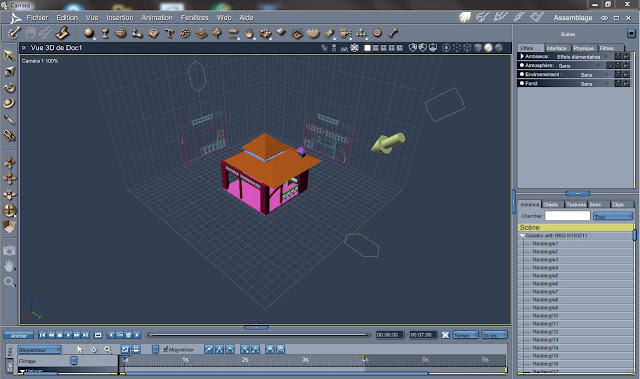Click the eyedropper tool in left sidebar
Viewport: 640px width, 379px height.
click(9, 119)
